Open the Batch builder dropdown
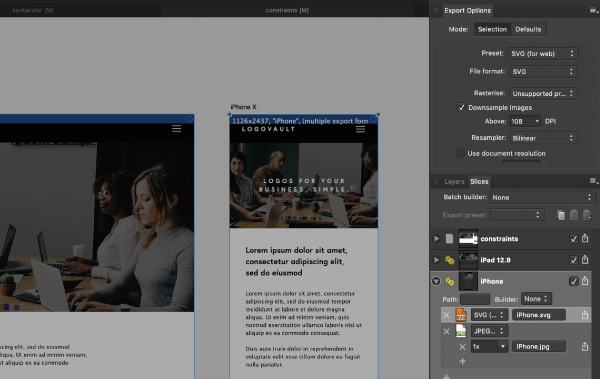 (x=542, y=198)
